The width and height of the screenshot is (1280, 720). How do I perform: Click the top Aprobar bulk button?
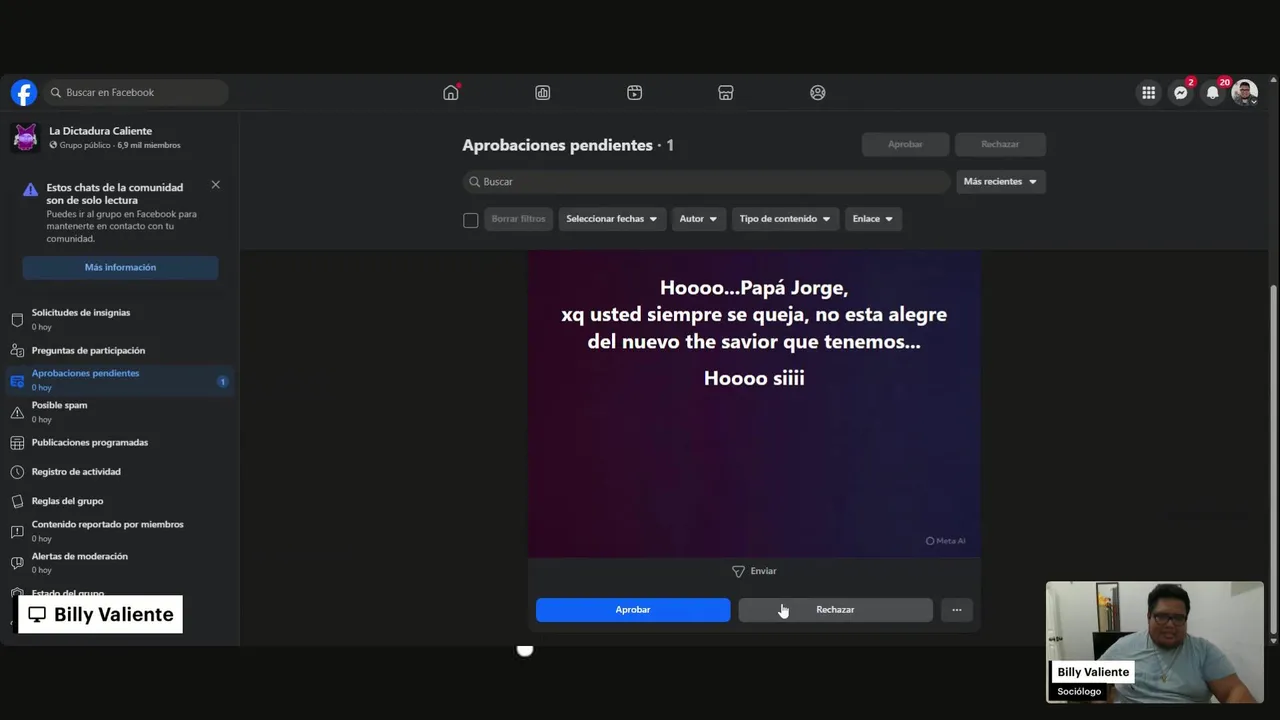tap(905, 144)
